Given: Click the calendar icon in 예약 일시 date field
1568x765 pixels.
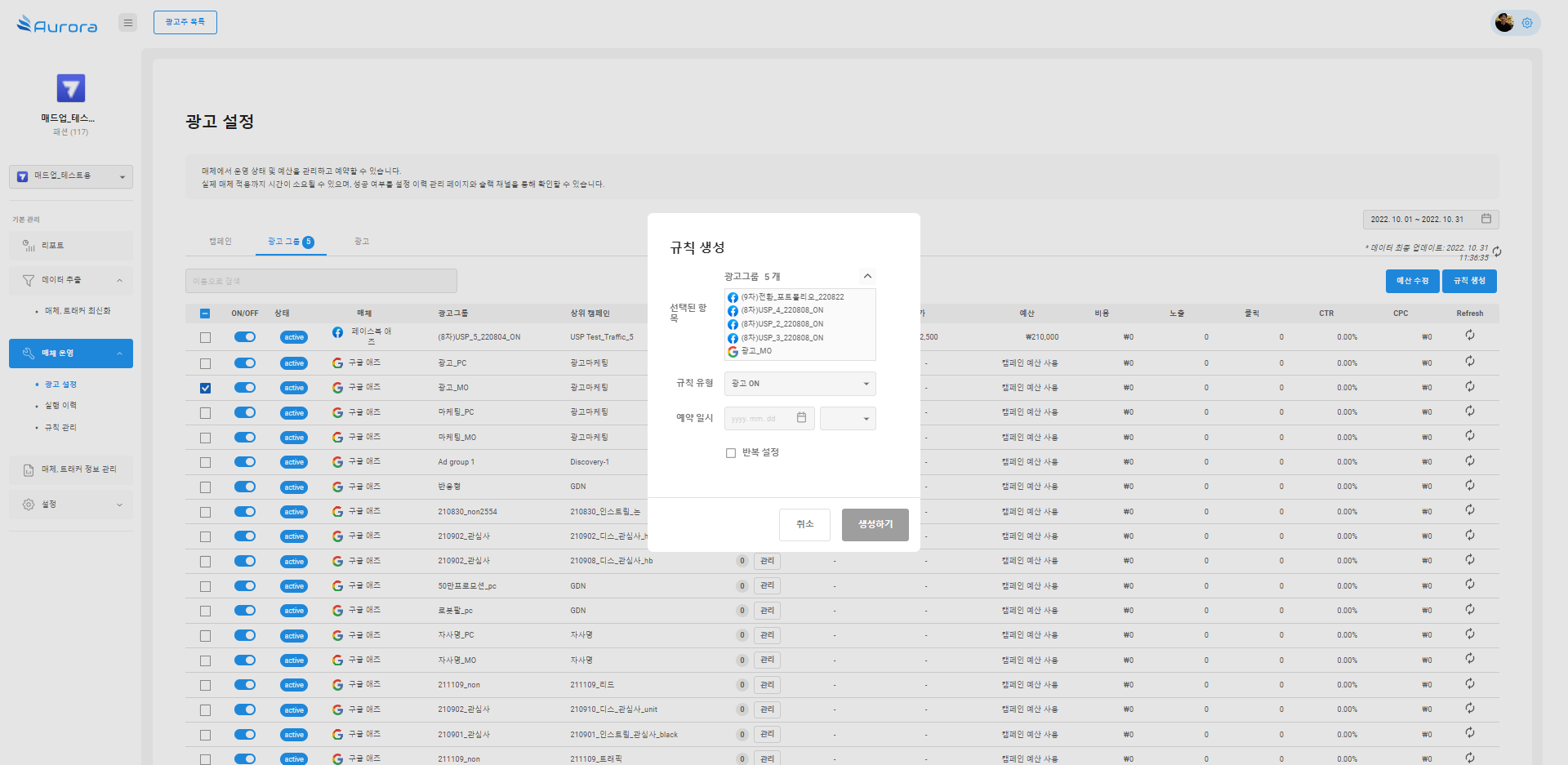Looking at the screenshot, I should tap(801, 418).
